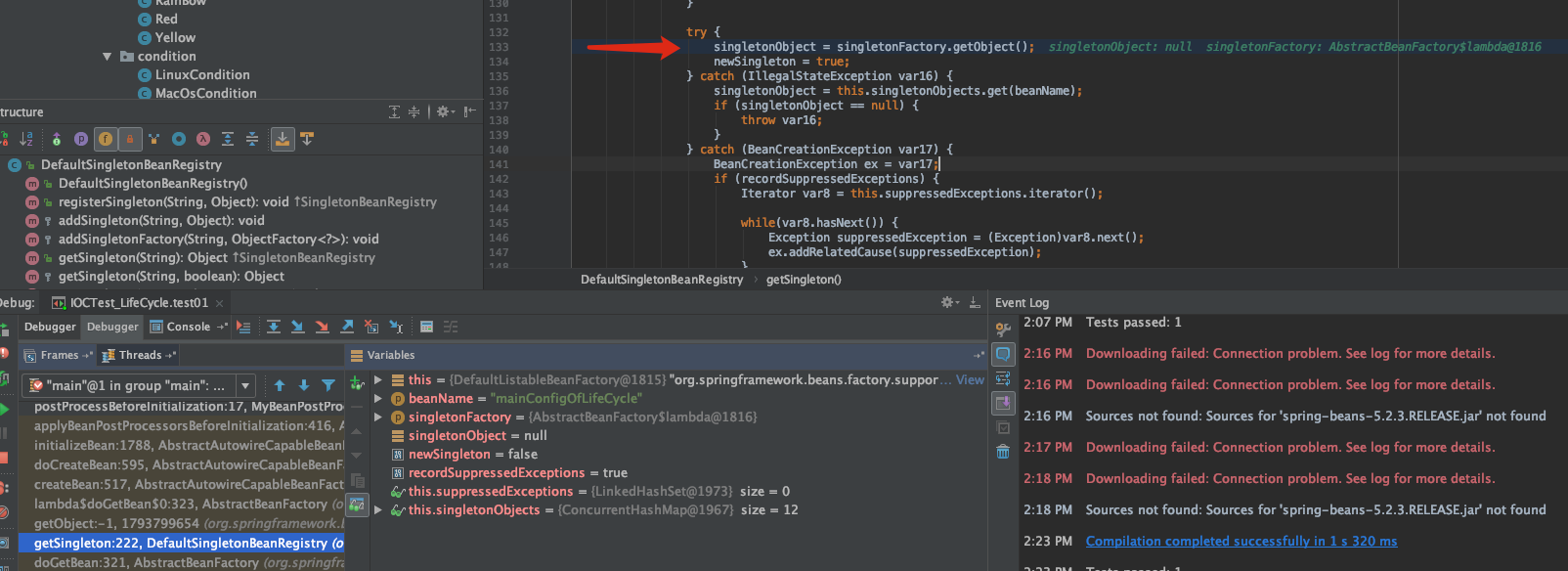
Task: Hide the Structure panel
Action: coord(470,111)
